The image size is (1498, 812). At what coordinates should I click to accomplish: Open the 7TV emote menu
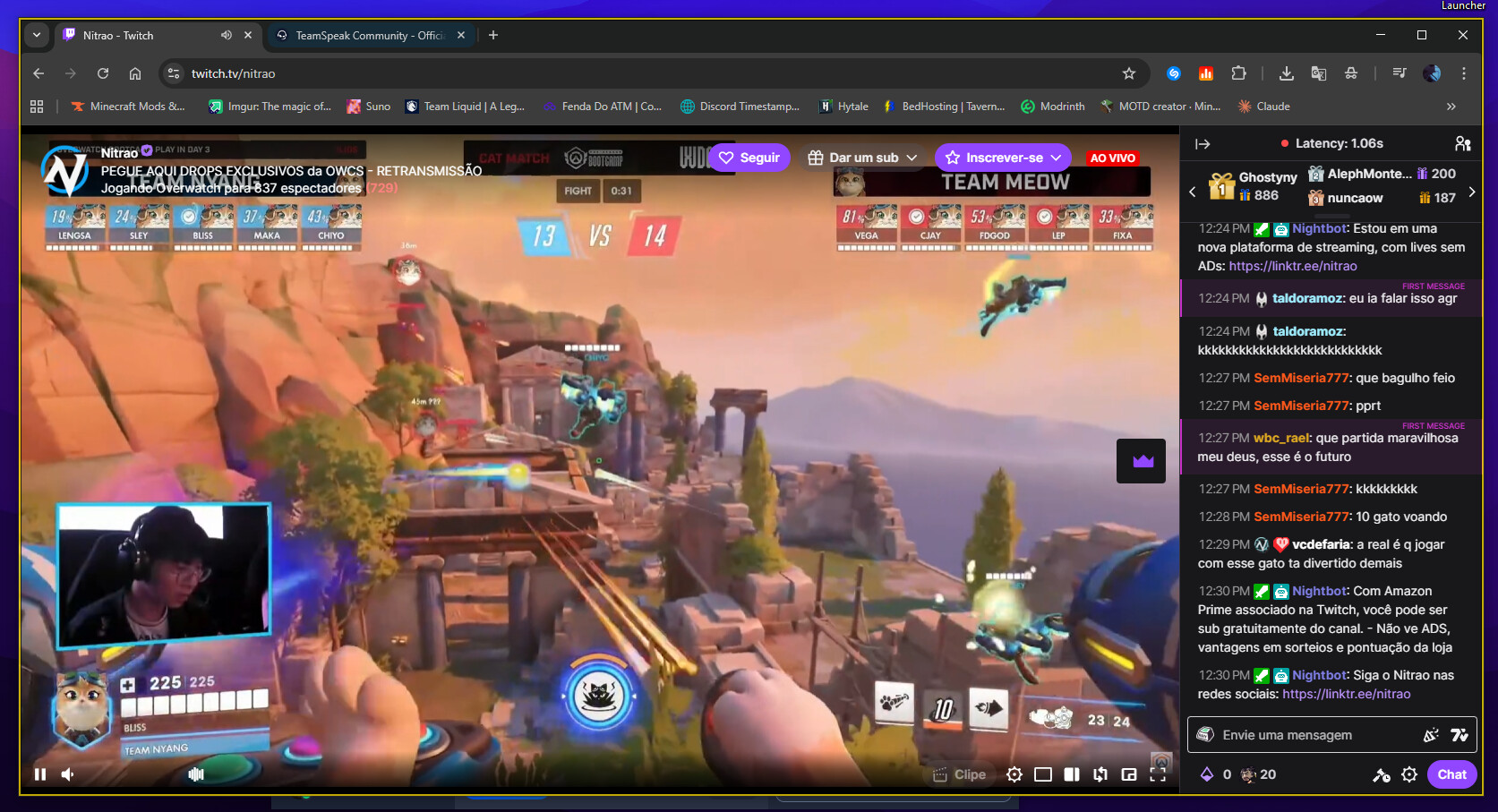click(1459, 735)
